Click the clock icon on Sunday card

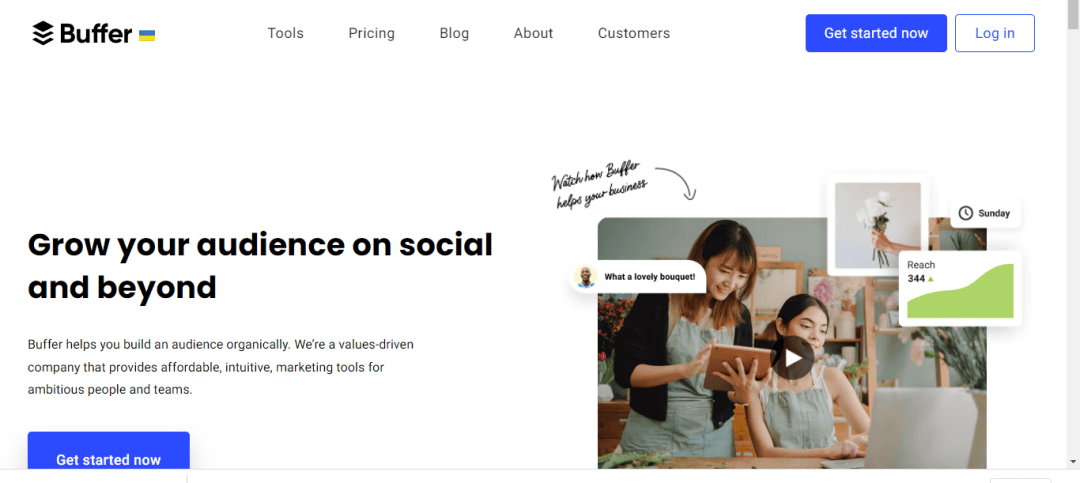966,213
